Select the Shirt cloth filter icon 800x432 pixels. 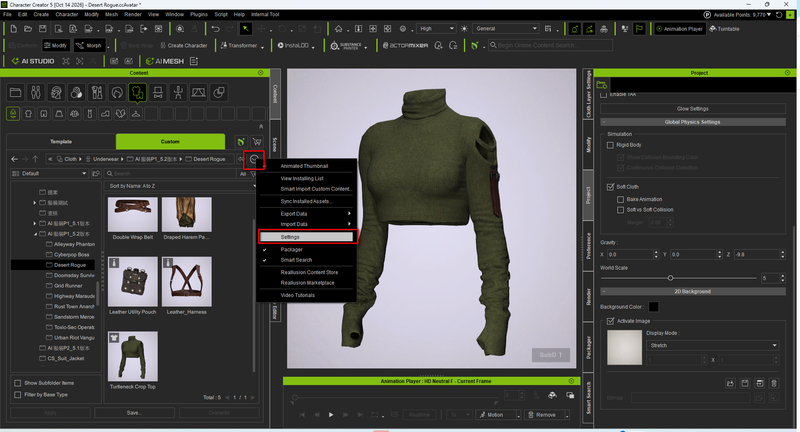coord(29,114)
